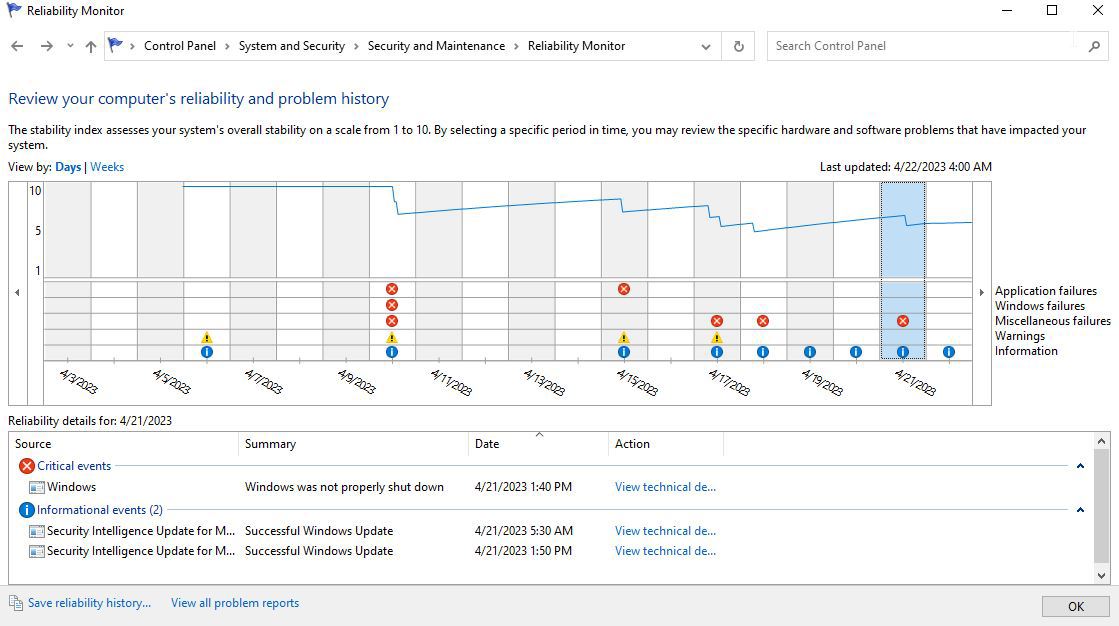Click the OK button
Screen dimensions: 1119x626
point(1075,607)
